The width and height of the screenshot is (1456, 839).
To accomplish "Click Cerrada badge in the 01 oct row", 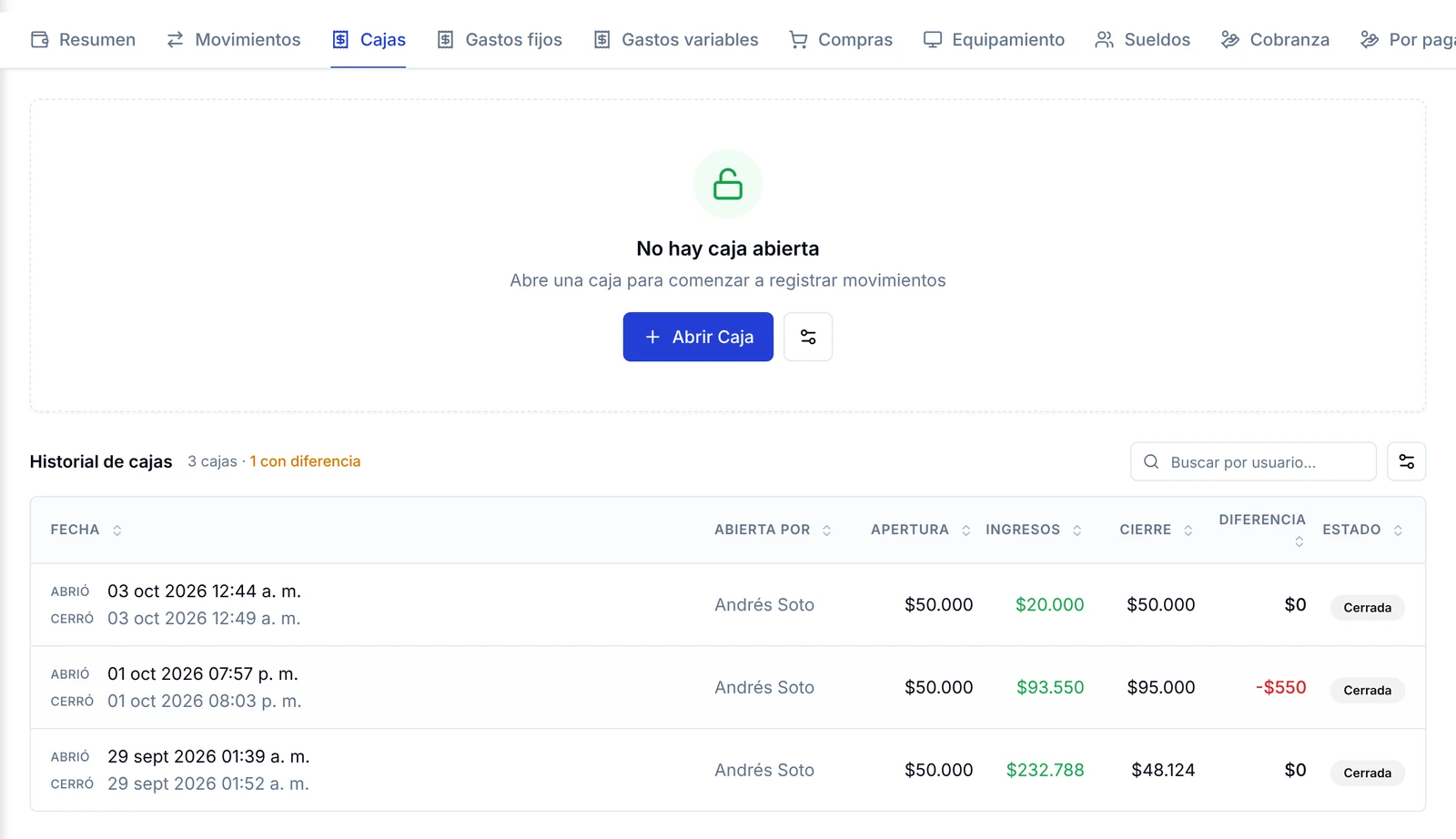I will (1367, 691).
